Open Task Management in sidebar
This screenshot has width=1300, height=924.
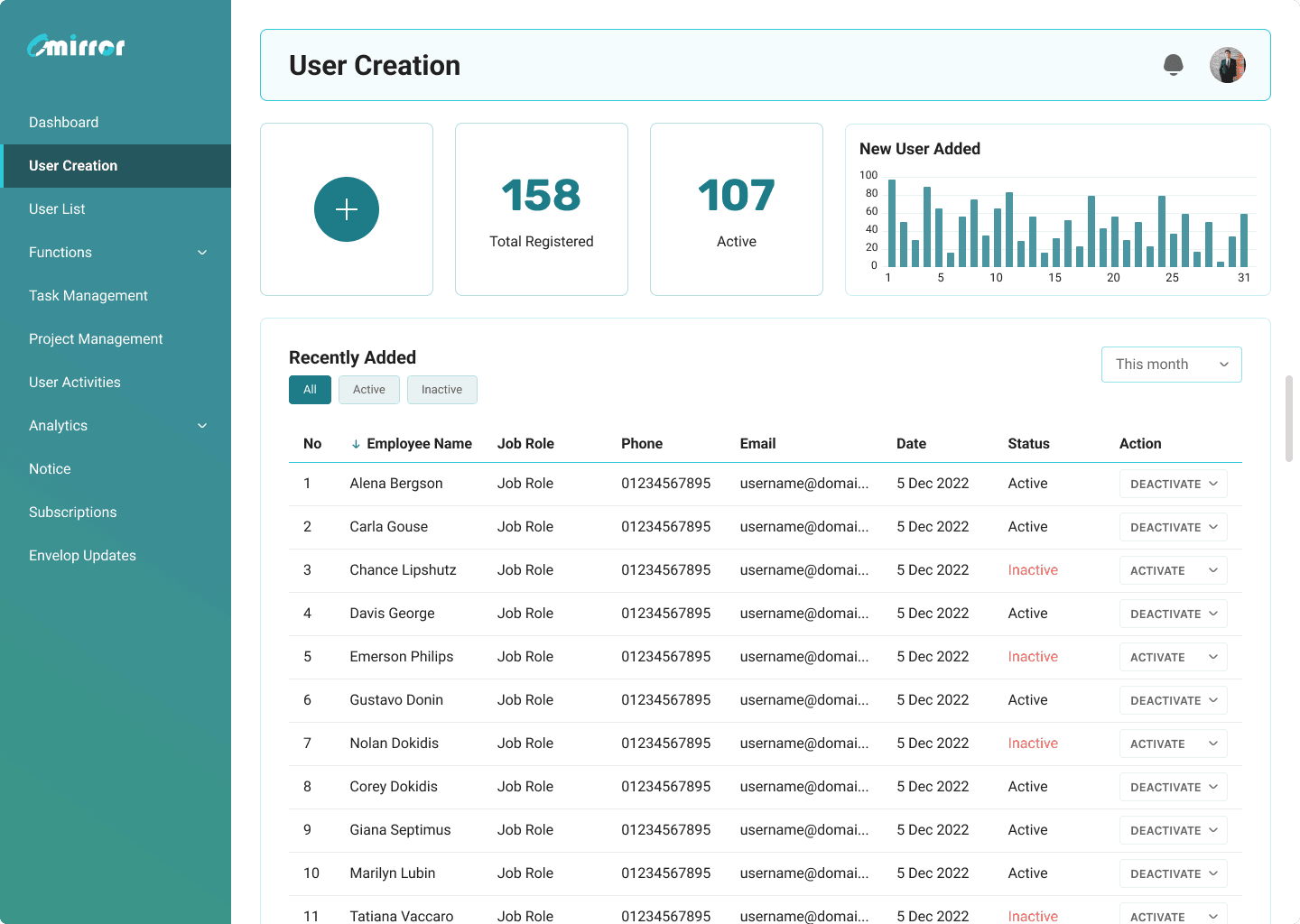[88, 296]
